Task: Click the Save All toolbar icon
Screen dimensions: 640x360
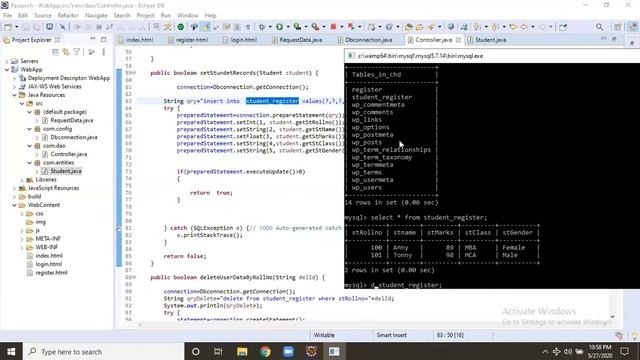Action: [37, 27]
